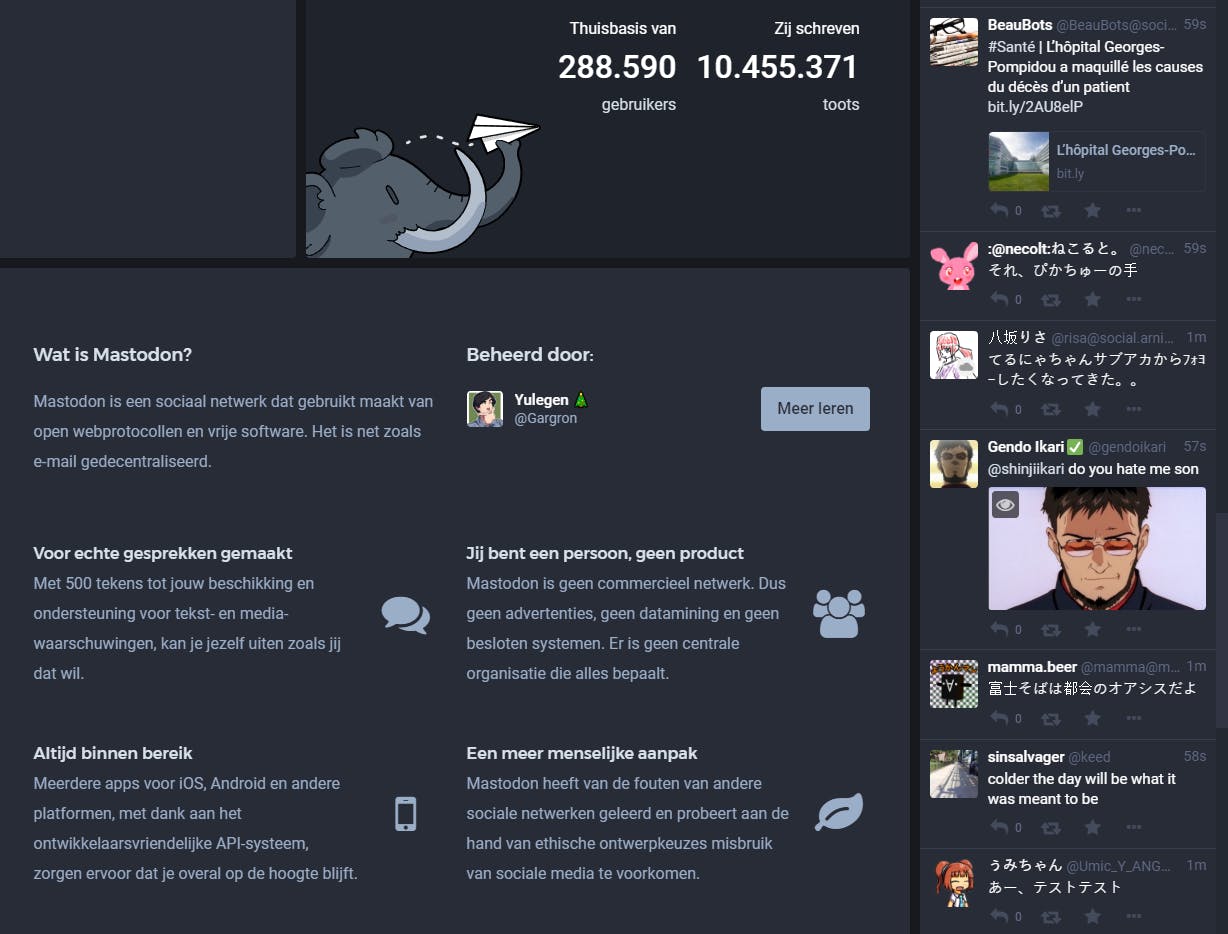
Task: Open Yulegen's avatar picture
Action: coord(485,409)
